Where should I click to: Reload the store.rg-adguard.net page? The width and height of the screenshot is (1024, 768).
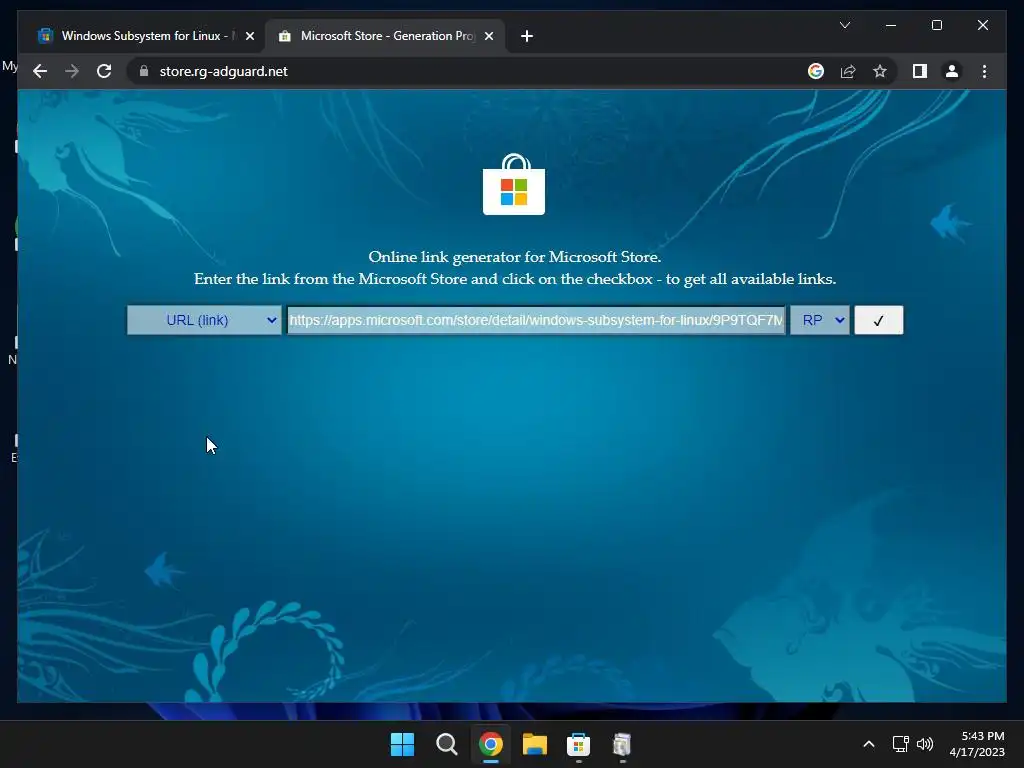[x=104, y=71]
